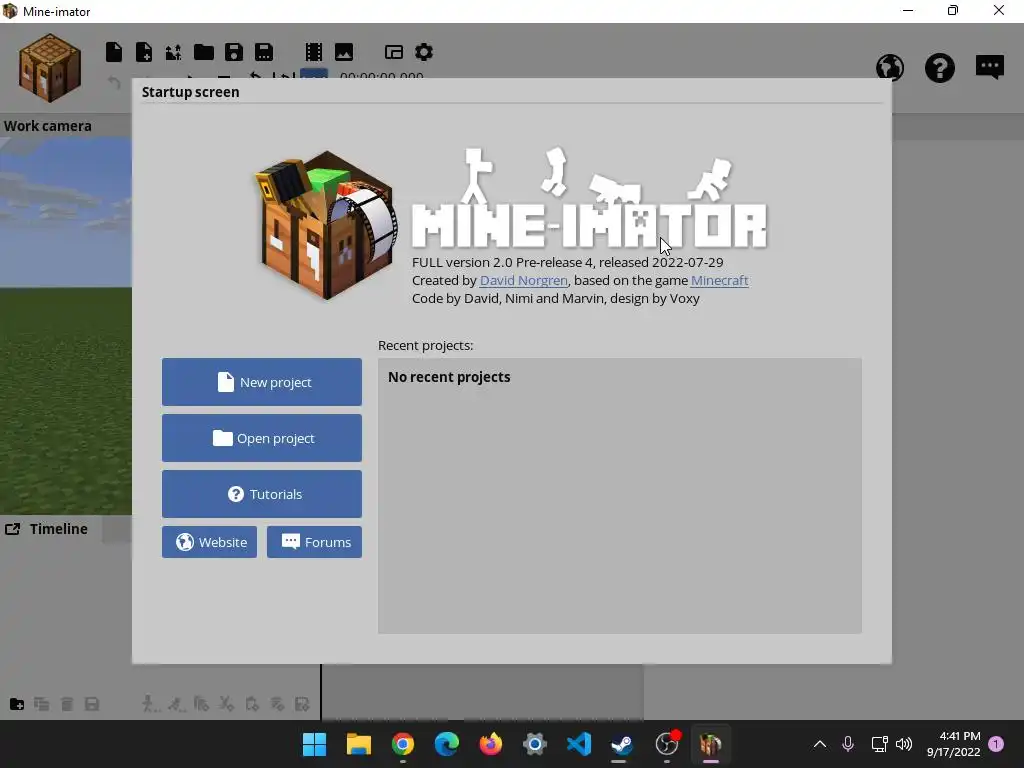Open Windows Start menu
This screenshot has width=1024, height=768.
[314, 744]
